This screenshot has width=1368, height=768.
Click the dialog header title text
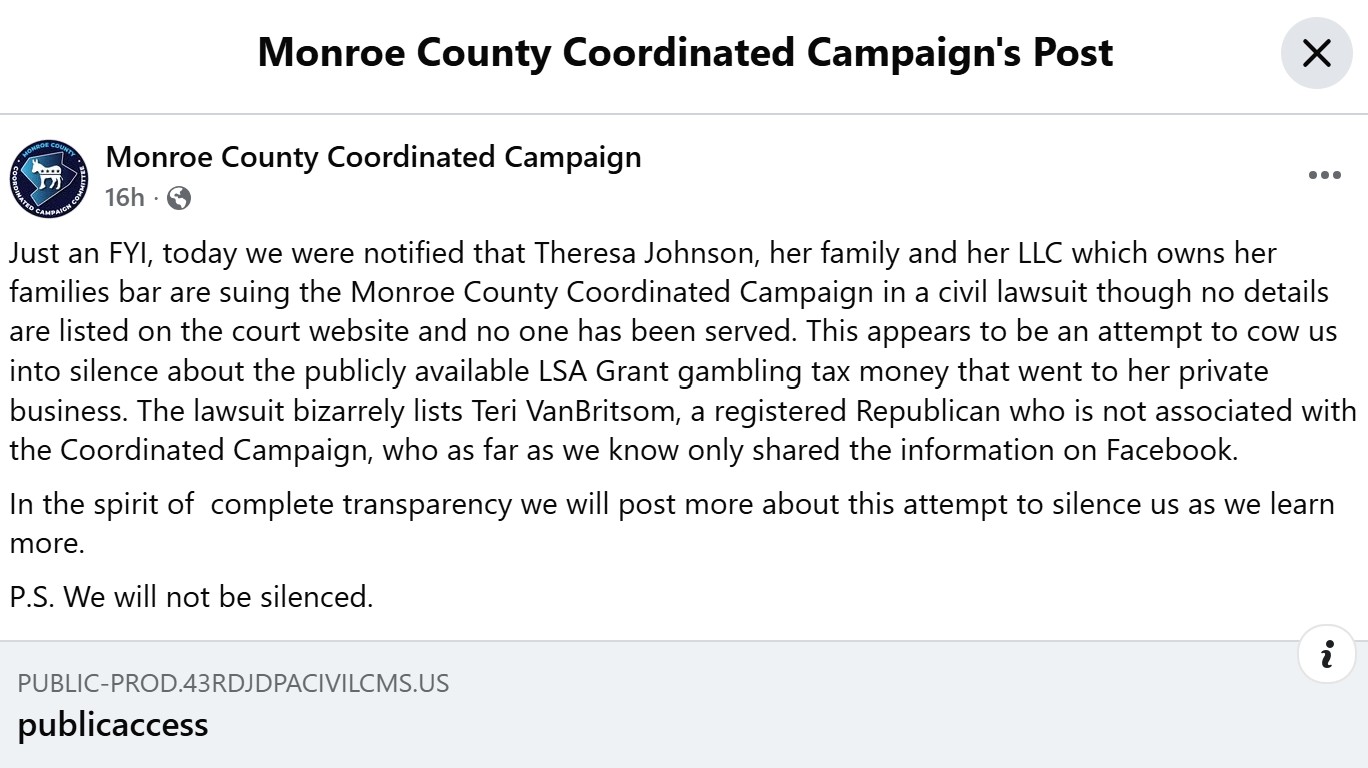click(x=685, y=53)
